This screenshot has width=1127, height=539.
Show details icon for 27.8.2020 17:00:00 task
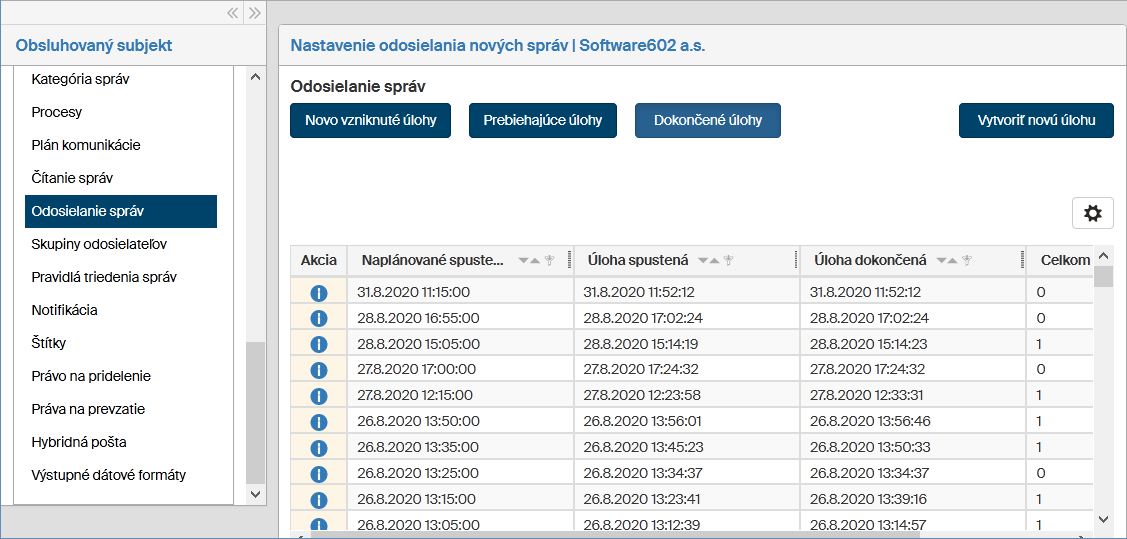coord(319,370)
